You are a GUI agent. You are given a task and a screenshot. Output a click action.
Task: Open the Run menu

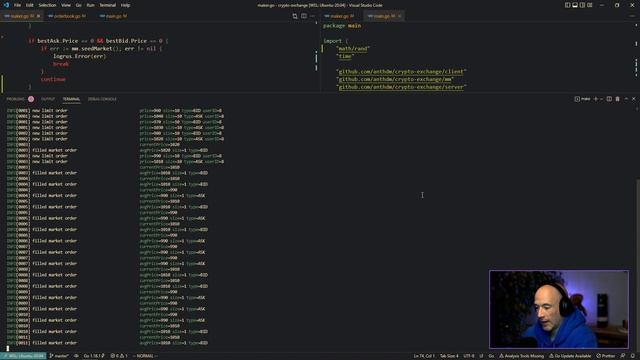pos(90,5)
